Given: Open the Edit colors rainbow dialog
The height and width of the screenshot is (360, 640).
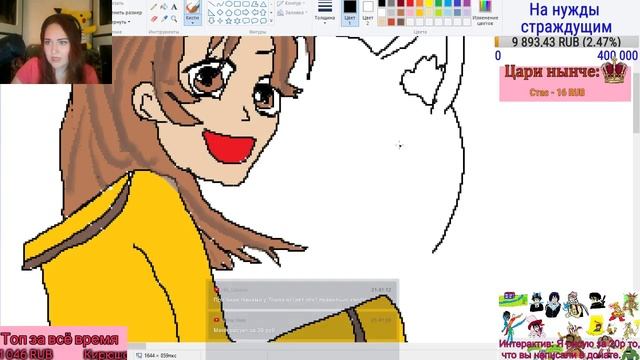Looking at the screenshot, I should tap(485, 12).
